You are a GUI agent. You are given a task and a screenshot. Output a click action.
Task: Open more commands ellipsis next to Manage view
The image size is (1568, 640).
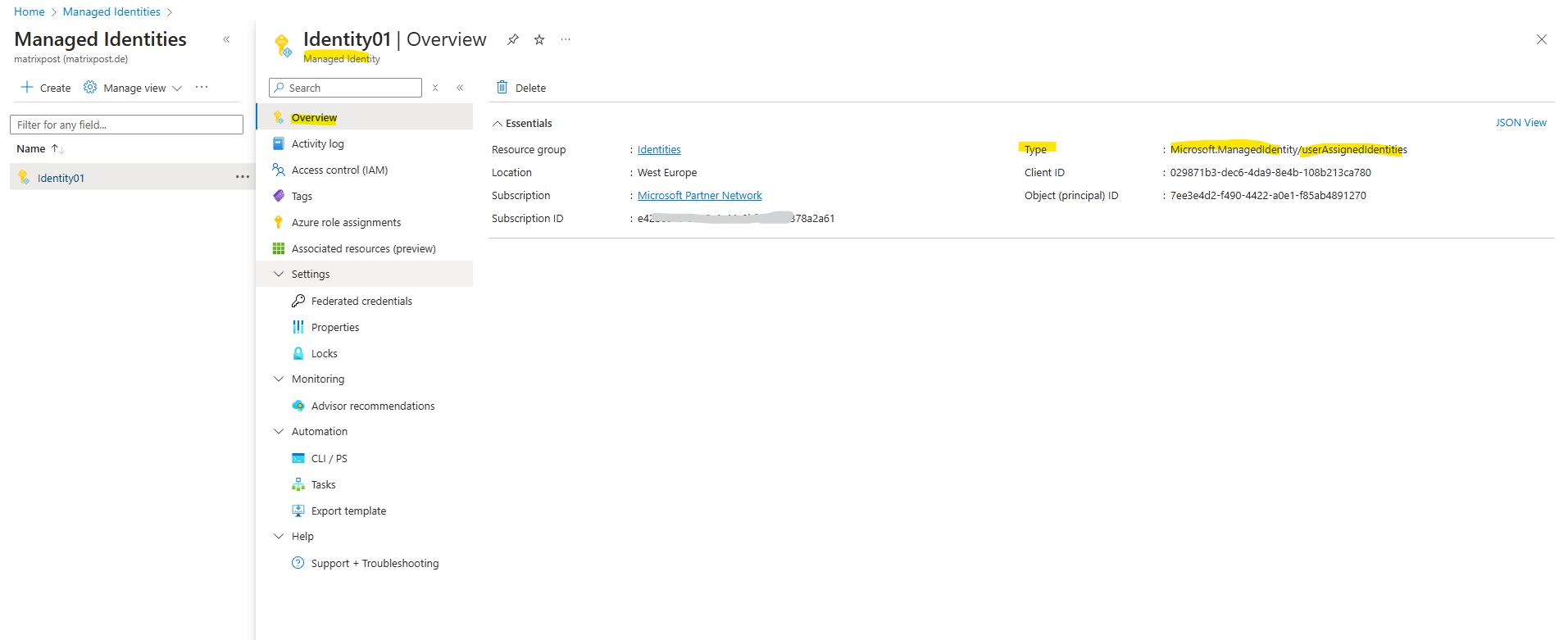(202, 87)
